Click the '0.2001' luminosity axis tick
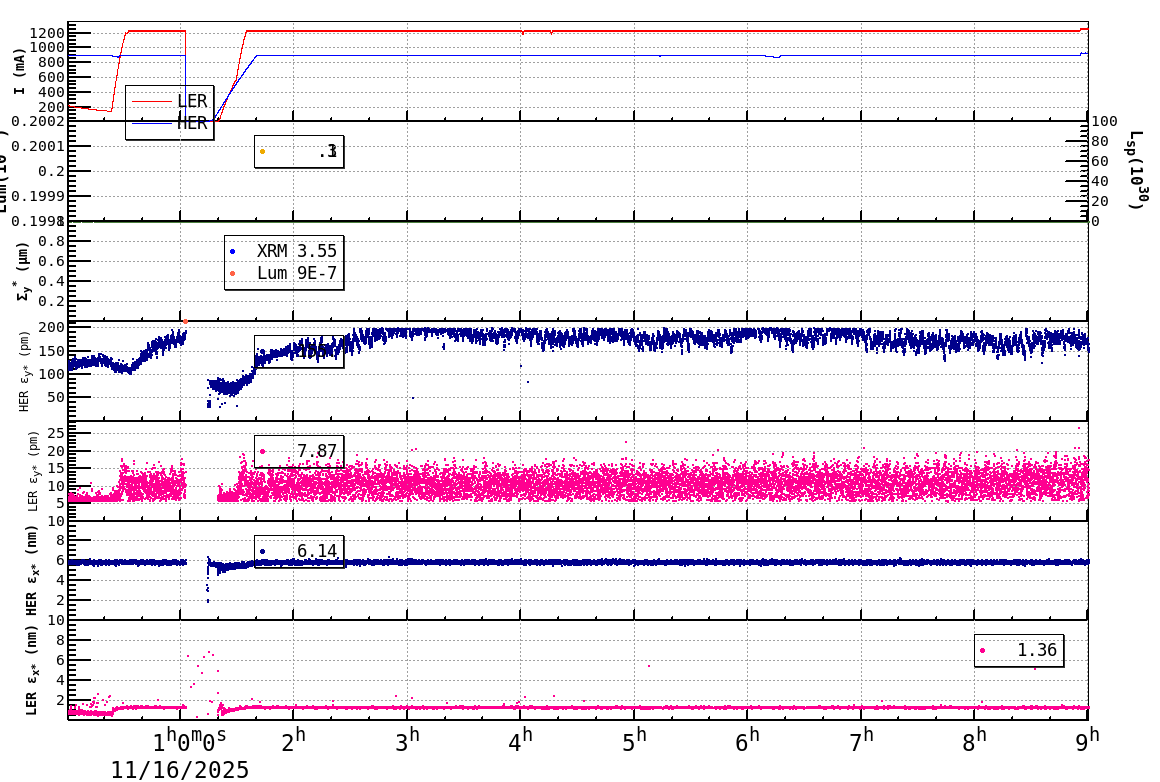1160x782 pixels. (40, 146)
